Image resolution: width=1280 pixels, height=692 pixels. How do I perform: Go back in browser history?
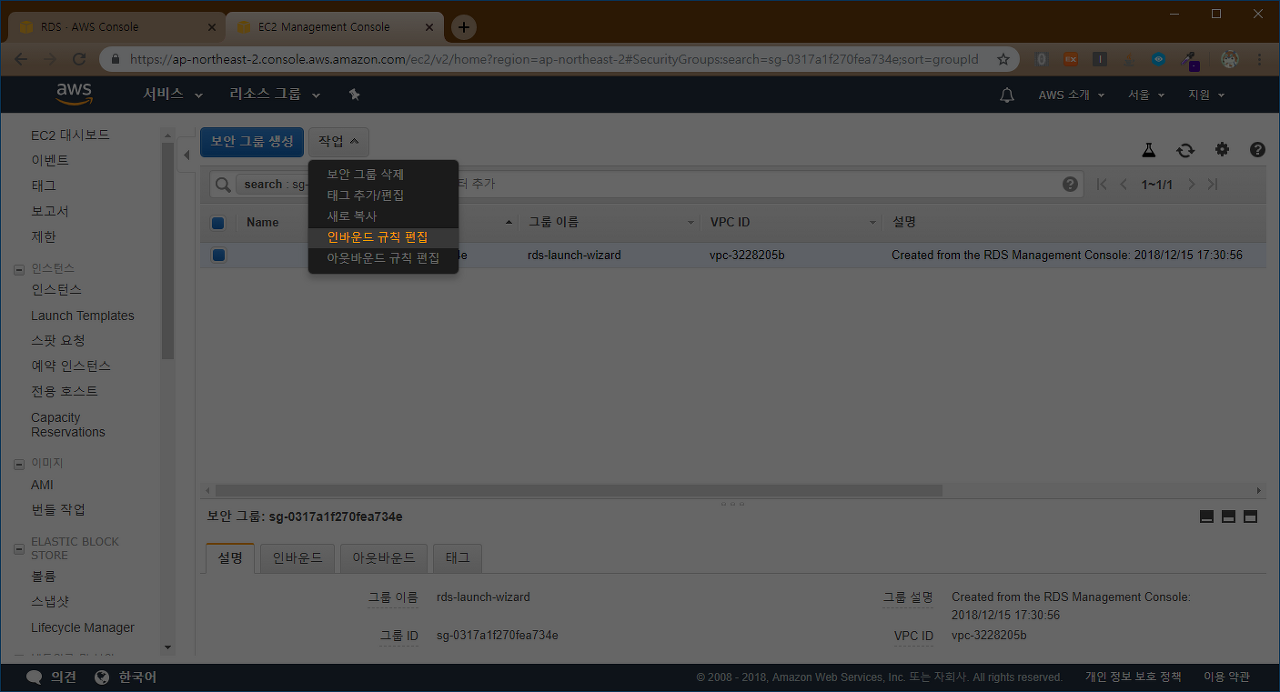tap(21, 59)
